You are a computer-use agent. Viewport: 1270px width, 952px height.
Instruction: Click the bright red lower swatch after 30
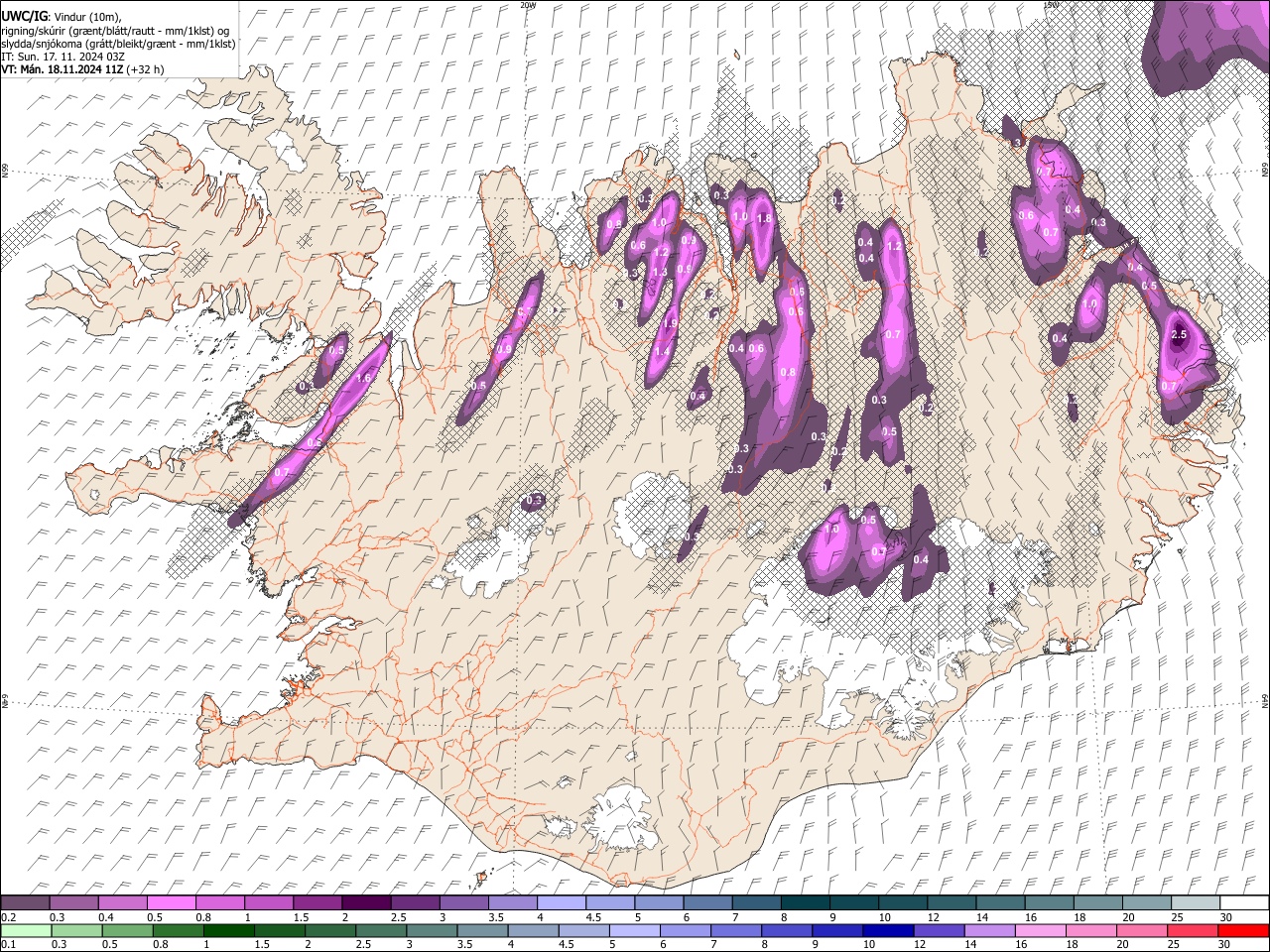(x=1244, y=930)
